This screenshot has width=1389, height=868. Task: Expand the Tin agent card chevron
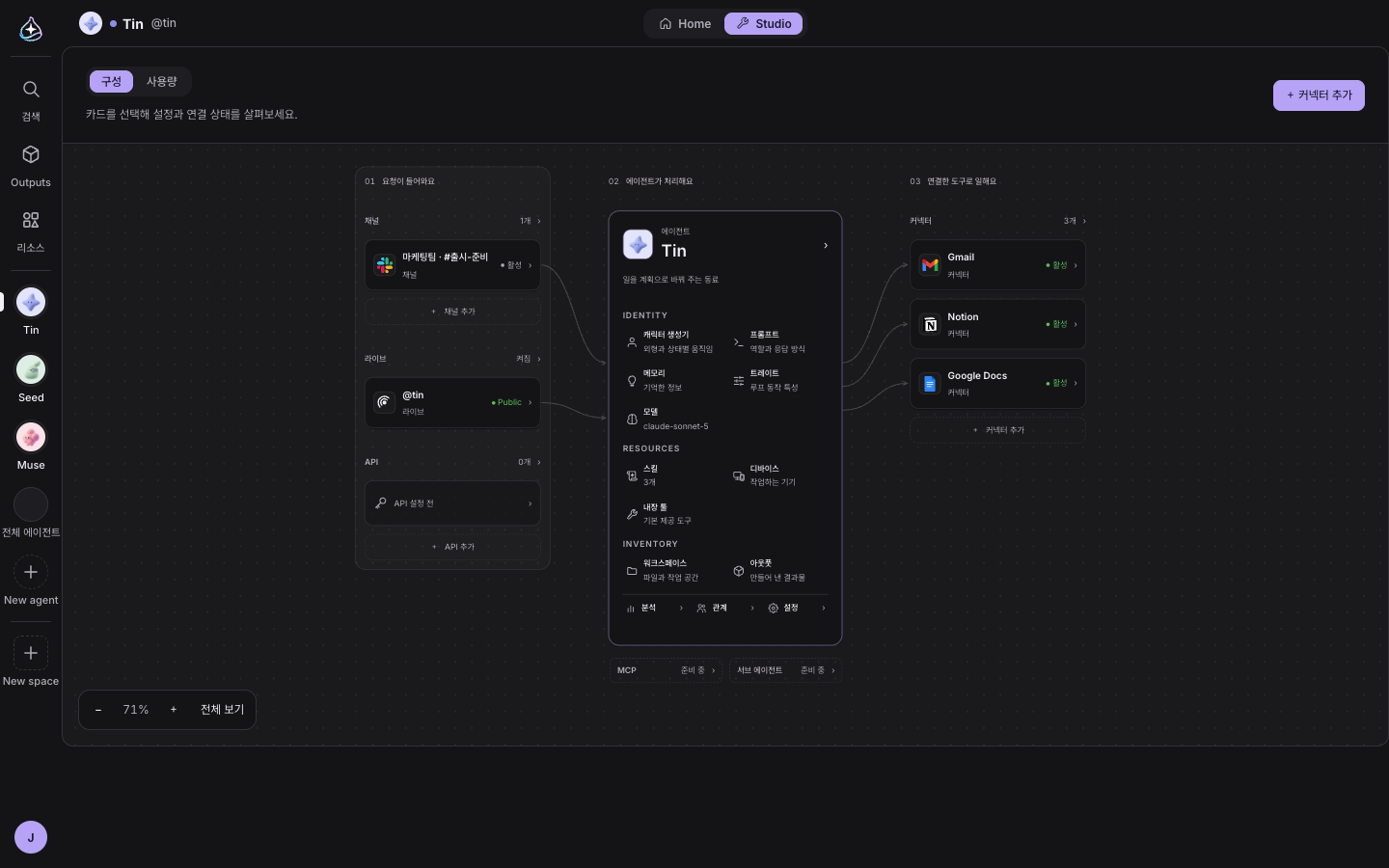point(826,246)
